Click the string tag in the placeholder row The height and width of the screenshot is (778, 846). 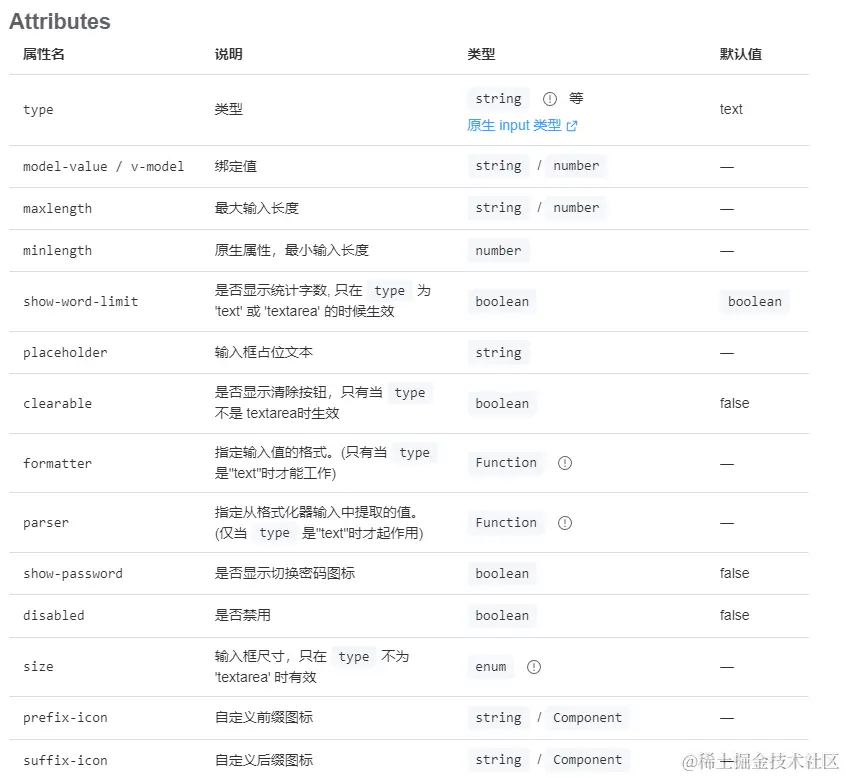pyautogui.click(x=499, y=352)
